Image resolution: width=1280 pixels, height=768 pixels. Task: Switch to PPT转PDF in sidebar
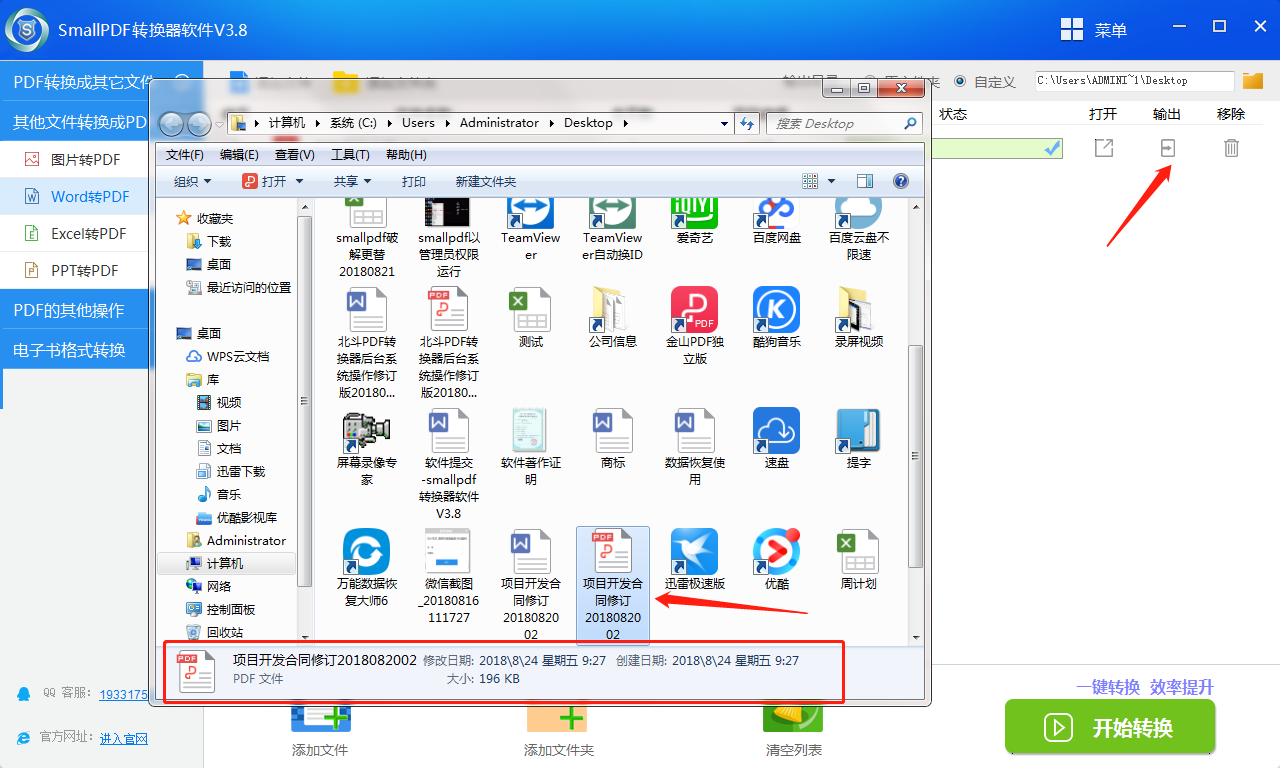tap(74, 270)
